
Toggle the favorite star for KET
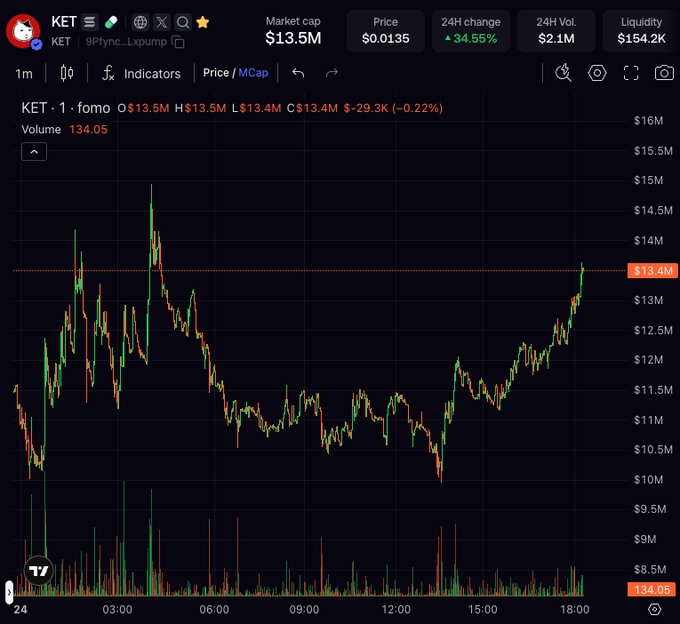coord(203,22)
